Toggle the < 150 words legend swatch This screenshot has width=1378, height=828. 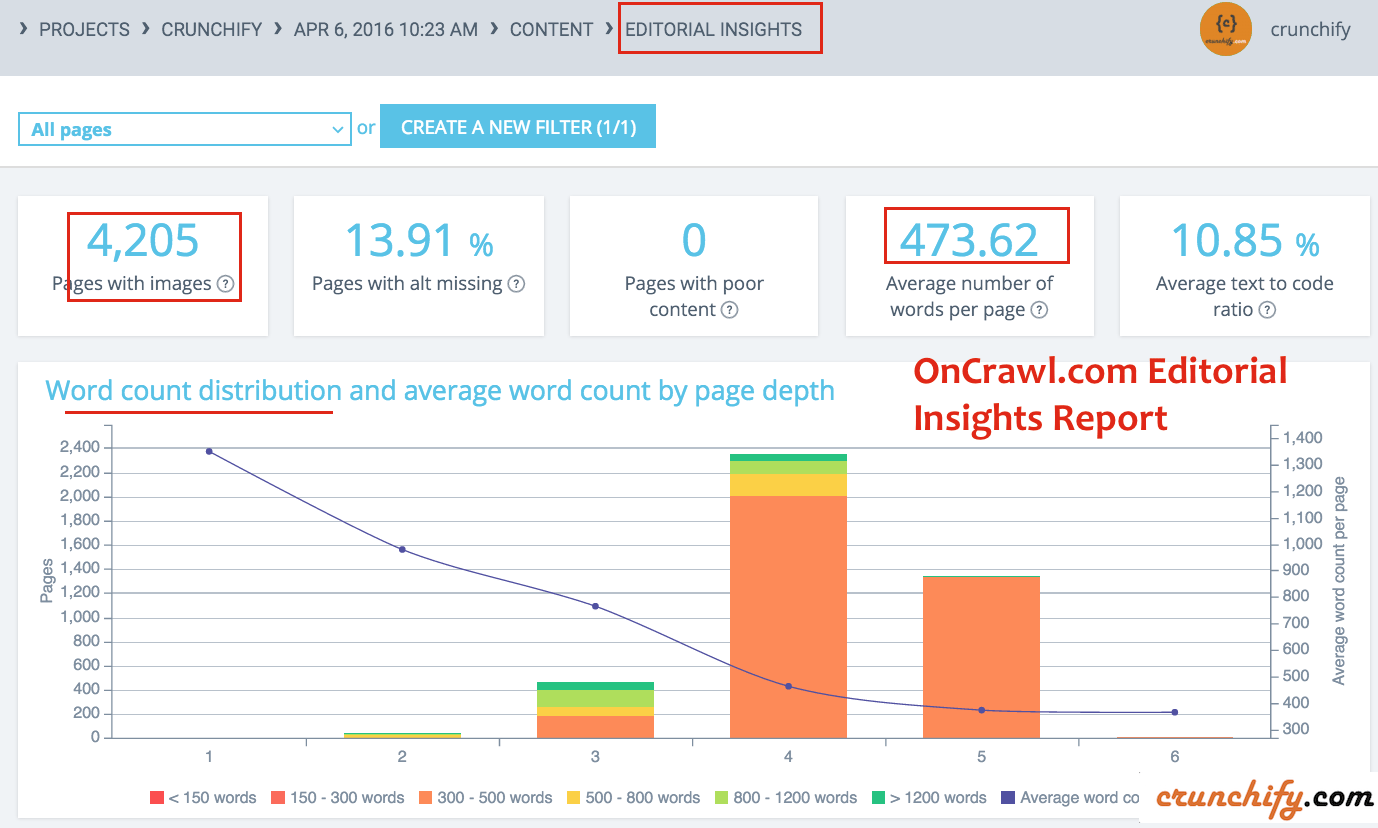click(157, 798)
